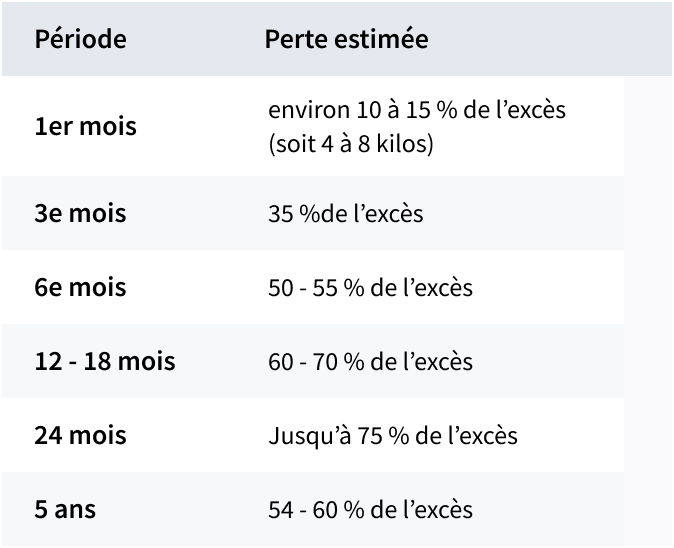Click the Perte estimée column header
Image resolution: width=674 pixels, height=548 pixels.
coord(346,39)
